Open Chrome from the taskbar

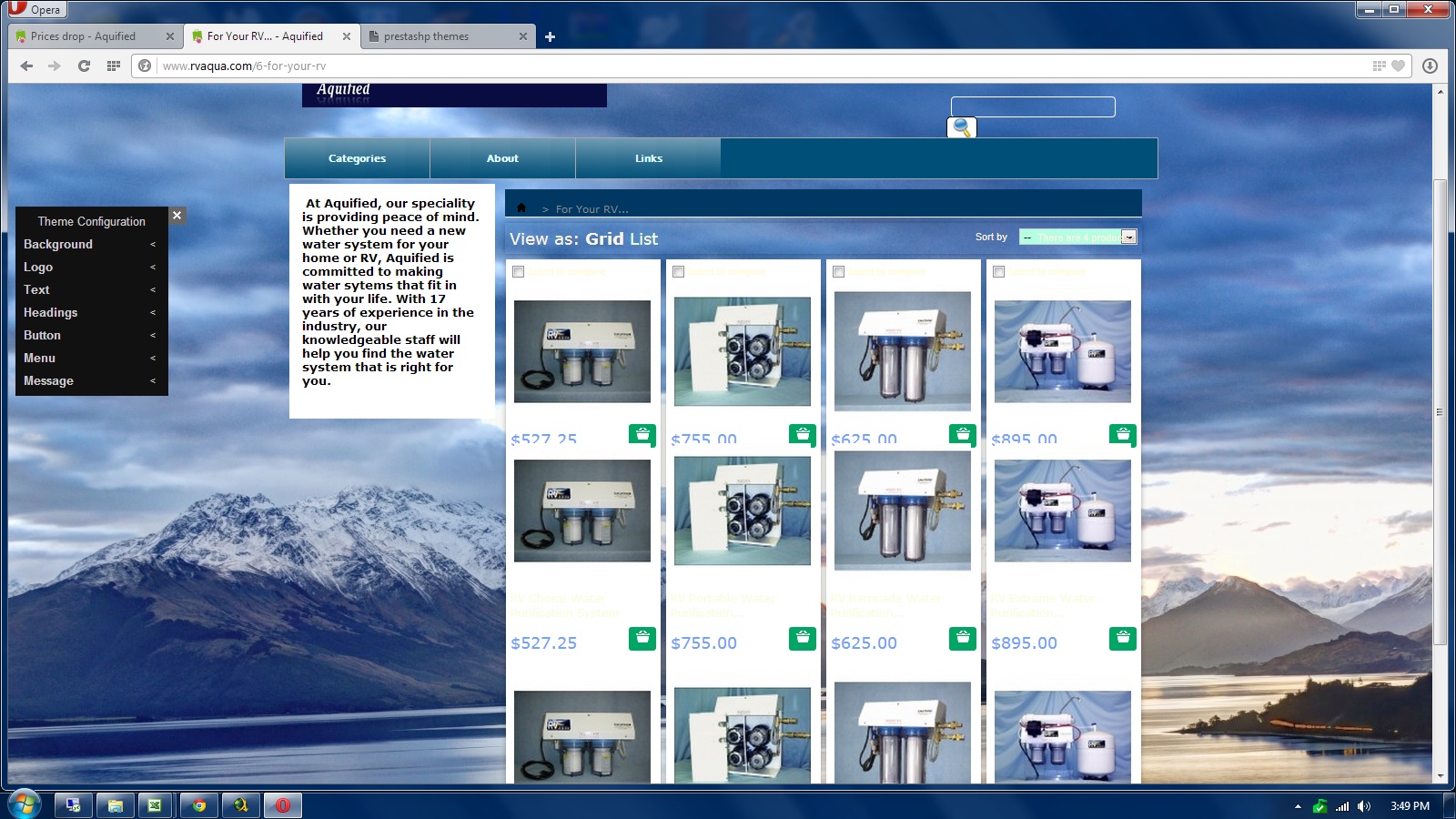point(199,805)
